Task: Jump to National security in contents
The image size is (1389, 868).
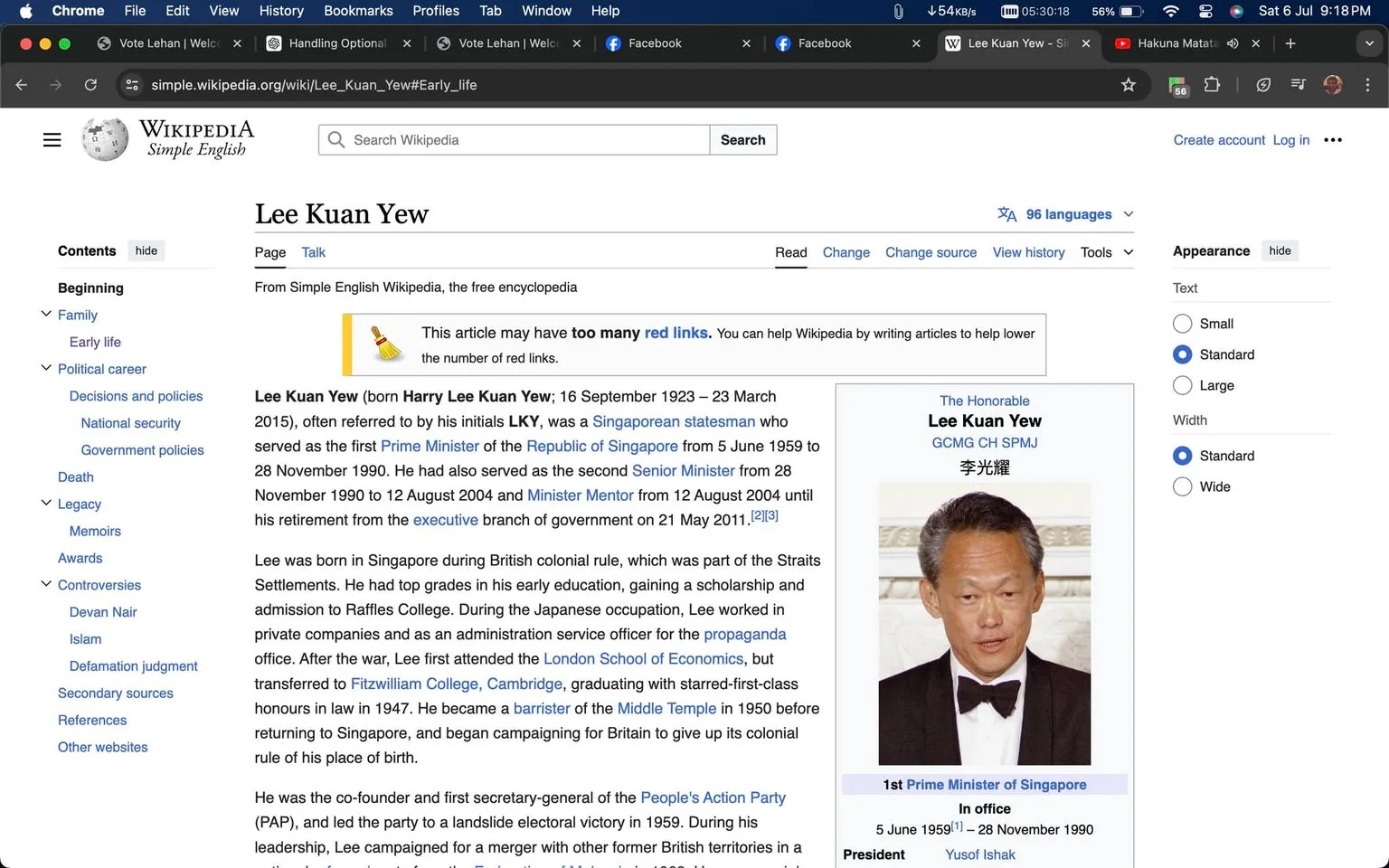Action: point(131,423)
